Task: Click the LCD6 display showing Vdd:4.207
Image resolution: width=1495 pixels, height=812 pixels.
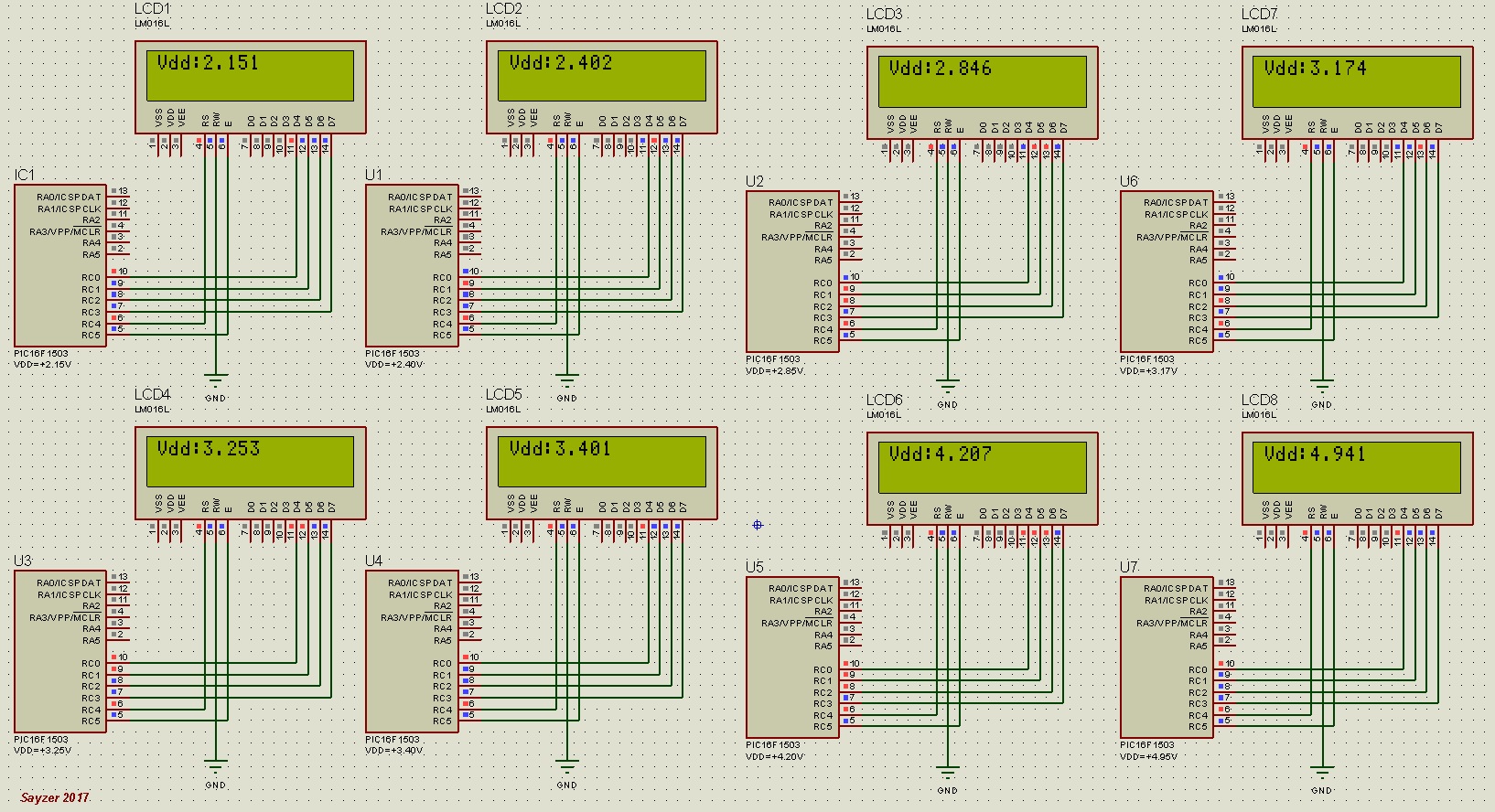Action: coord(982,467)
